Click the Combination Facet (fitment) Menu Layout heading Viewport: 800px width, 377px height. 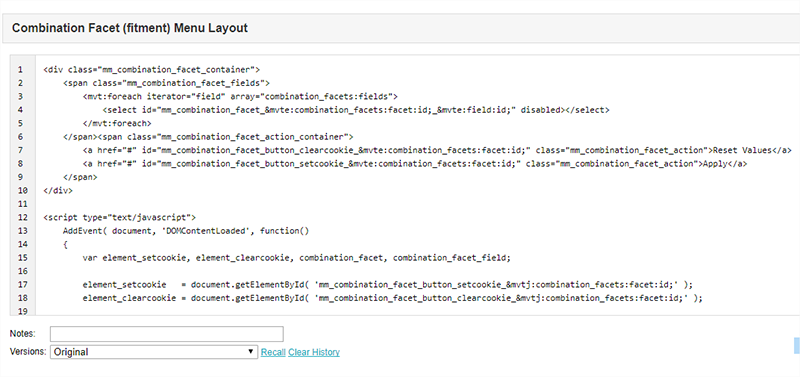pos(130,28)
